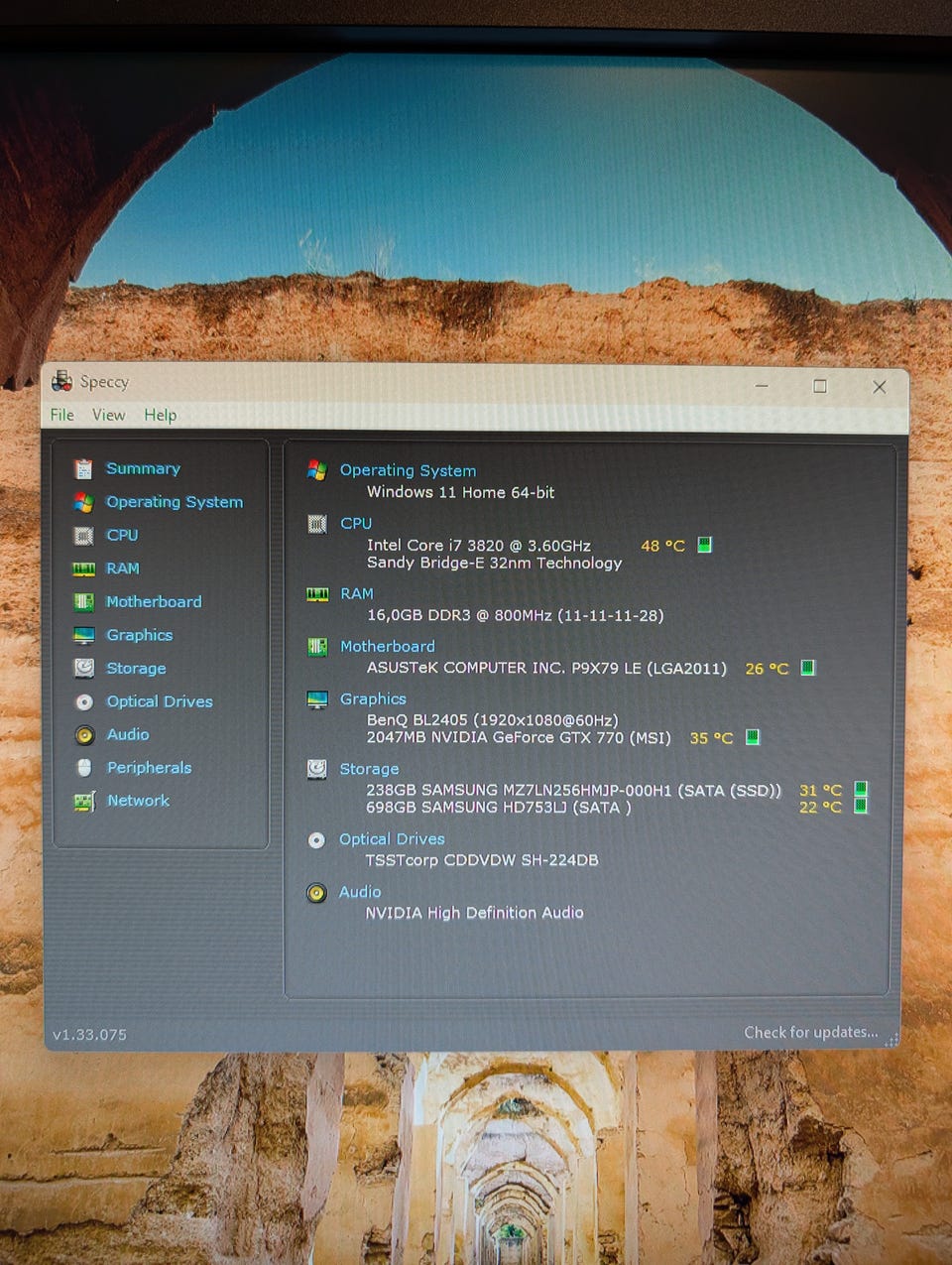
Task: Select Network in the sidebar
Action: pos(138,801)
